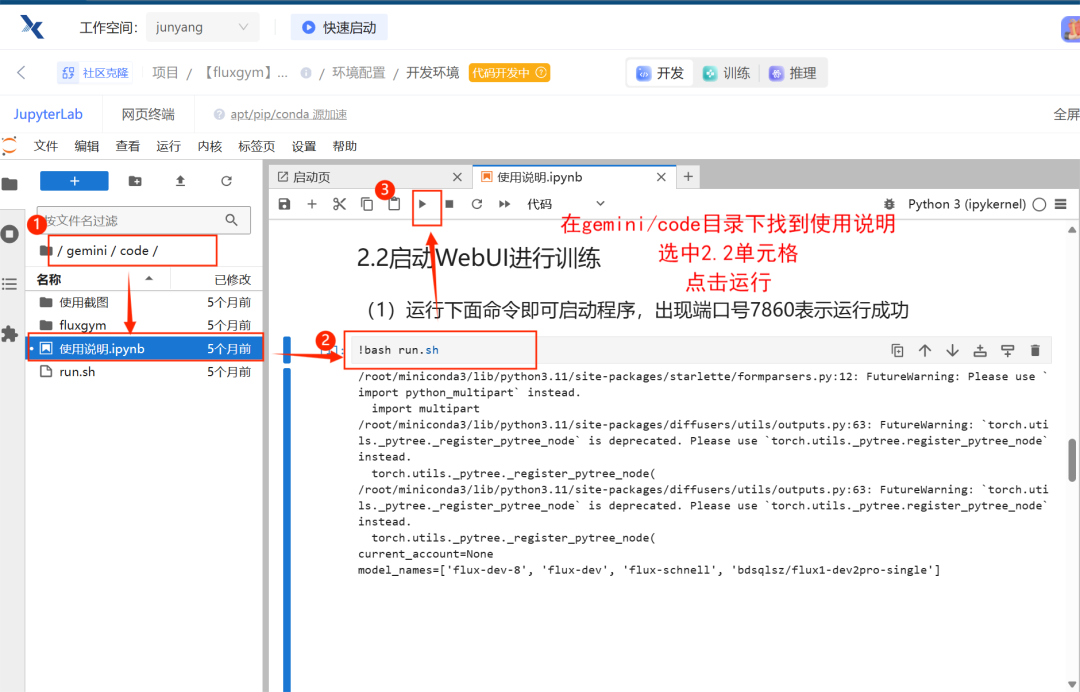
Task: Click the file name filter input field
Action: click(x=143, y=220)
